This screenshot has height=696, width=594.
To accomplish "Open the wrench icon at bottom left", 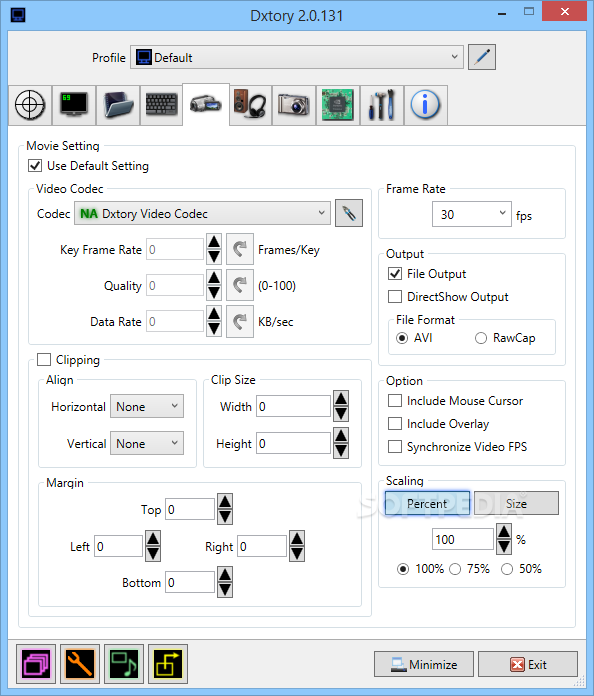I will coord(80,664).
